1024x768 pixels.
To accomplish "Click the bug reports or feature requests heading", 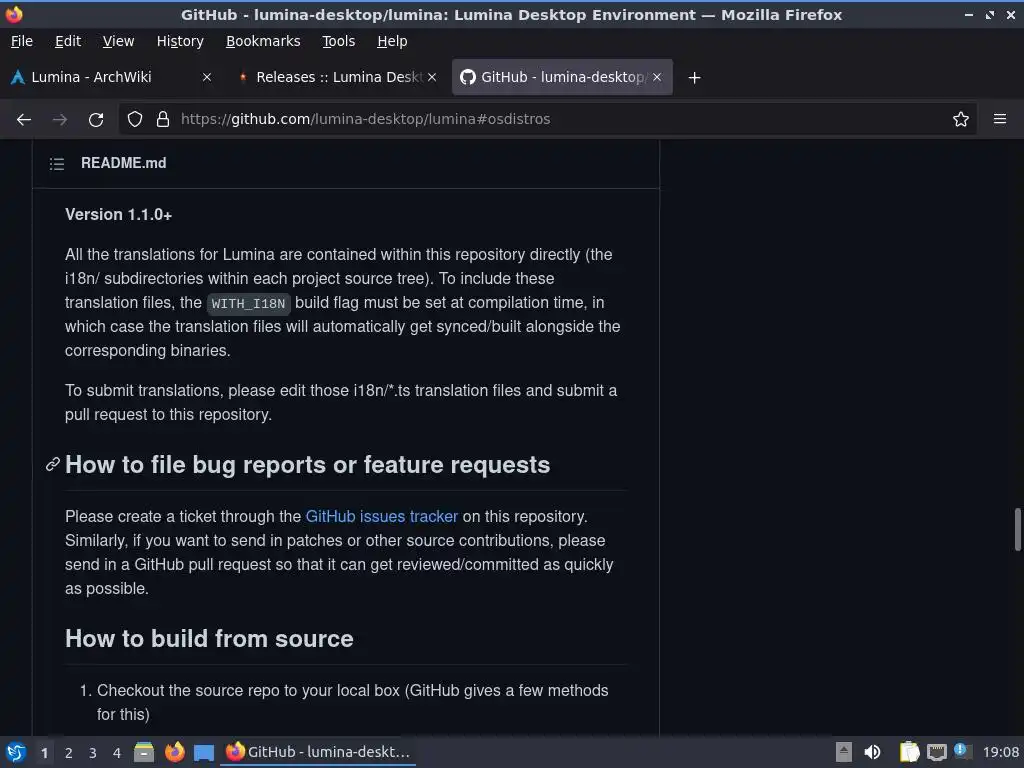I will [x=308, y=465].
